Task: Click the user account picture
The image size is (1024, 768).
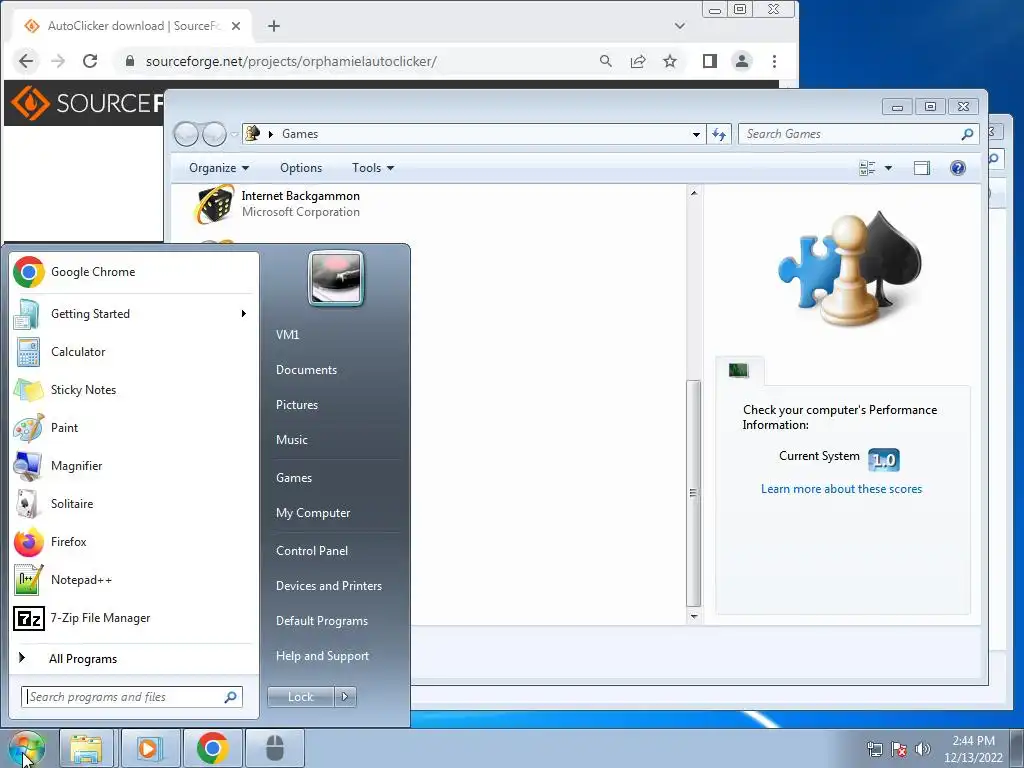Action: [x=336, y=278]
